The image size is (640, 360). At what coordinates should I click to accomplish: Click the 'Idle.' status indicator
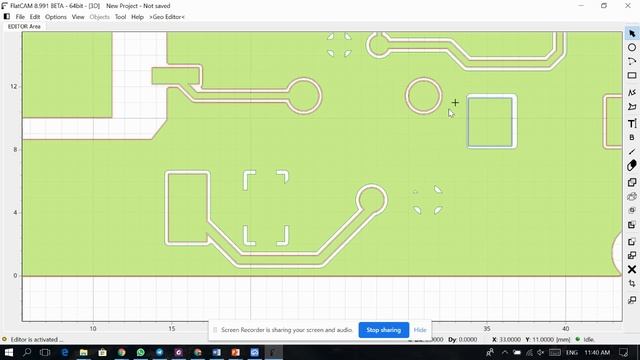click(589, 339)
